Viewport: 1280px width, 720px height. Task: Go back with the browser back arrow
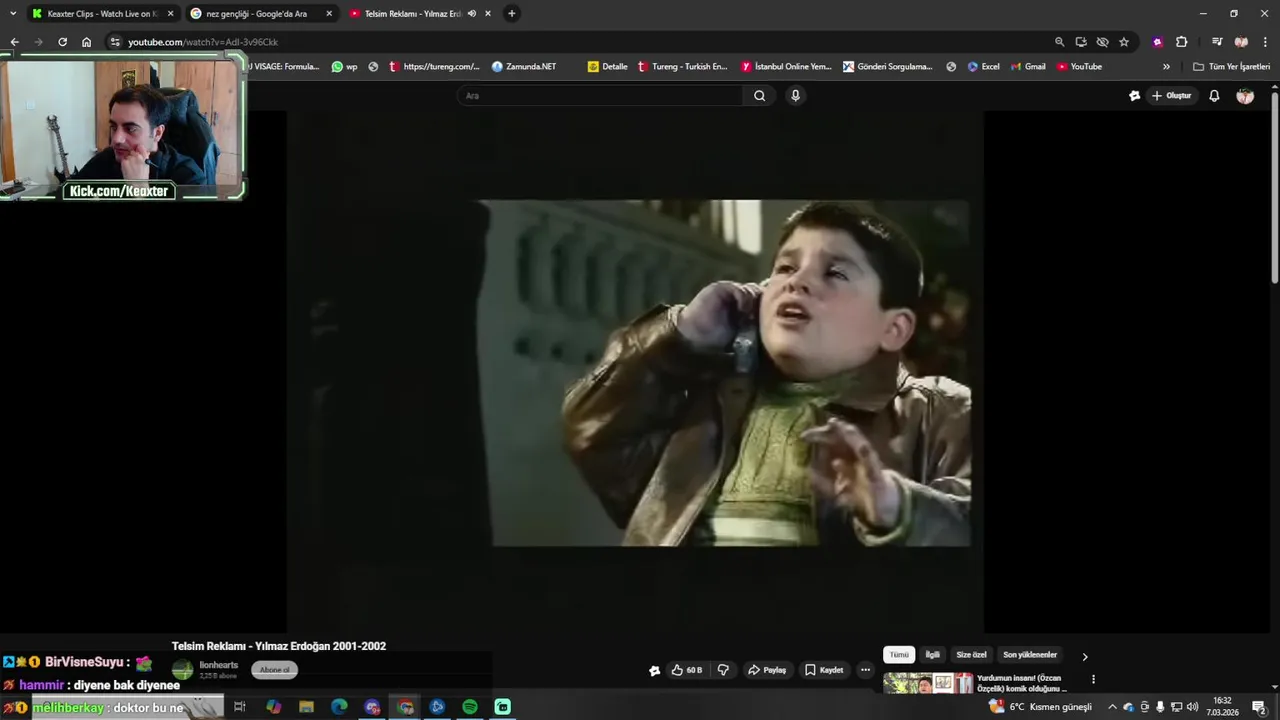[14, 42]
